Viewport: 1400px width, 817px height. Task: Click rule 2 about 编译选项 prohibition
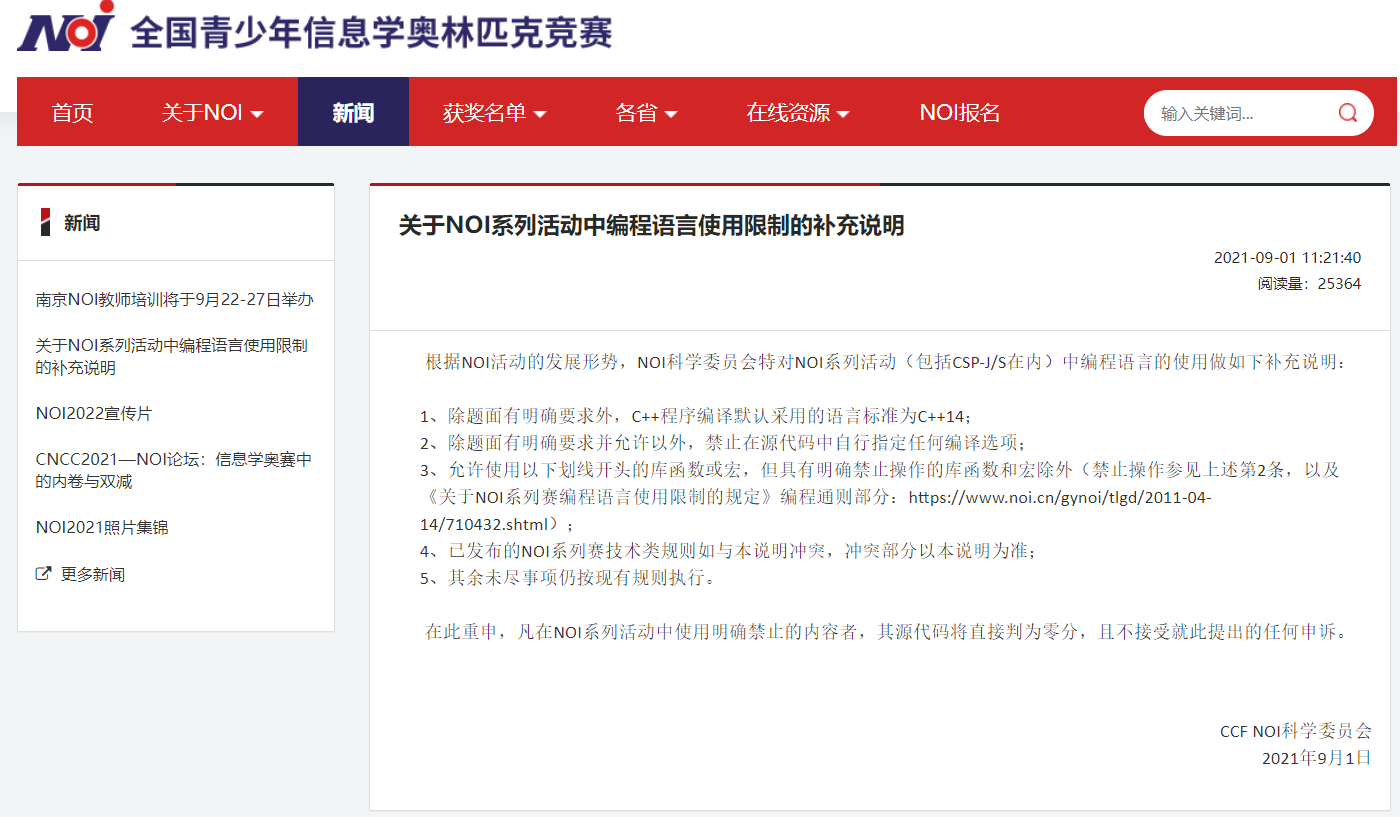click(x=724, y=442)
